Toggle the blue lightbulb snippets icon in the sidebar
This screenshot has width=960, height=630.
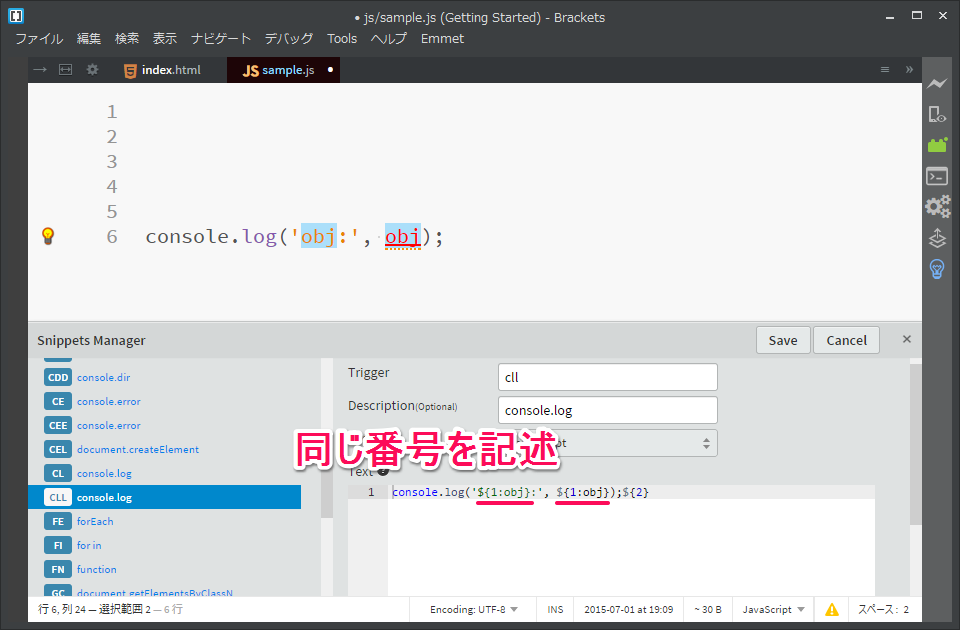[x=937, y=269]
